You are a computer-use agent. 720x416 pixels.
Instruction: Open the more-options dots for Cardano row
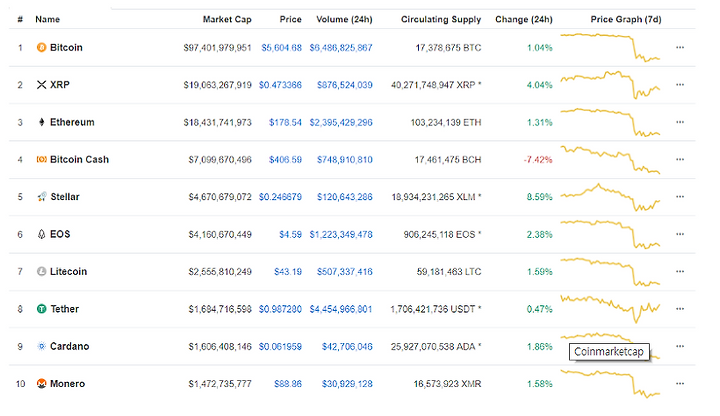point(680,346)
